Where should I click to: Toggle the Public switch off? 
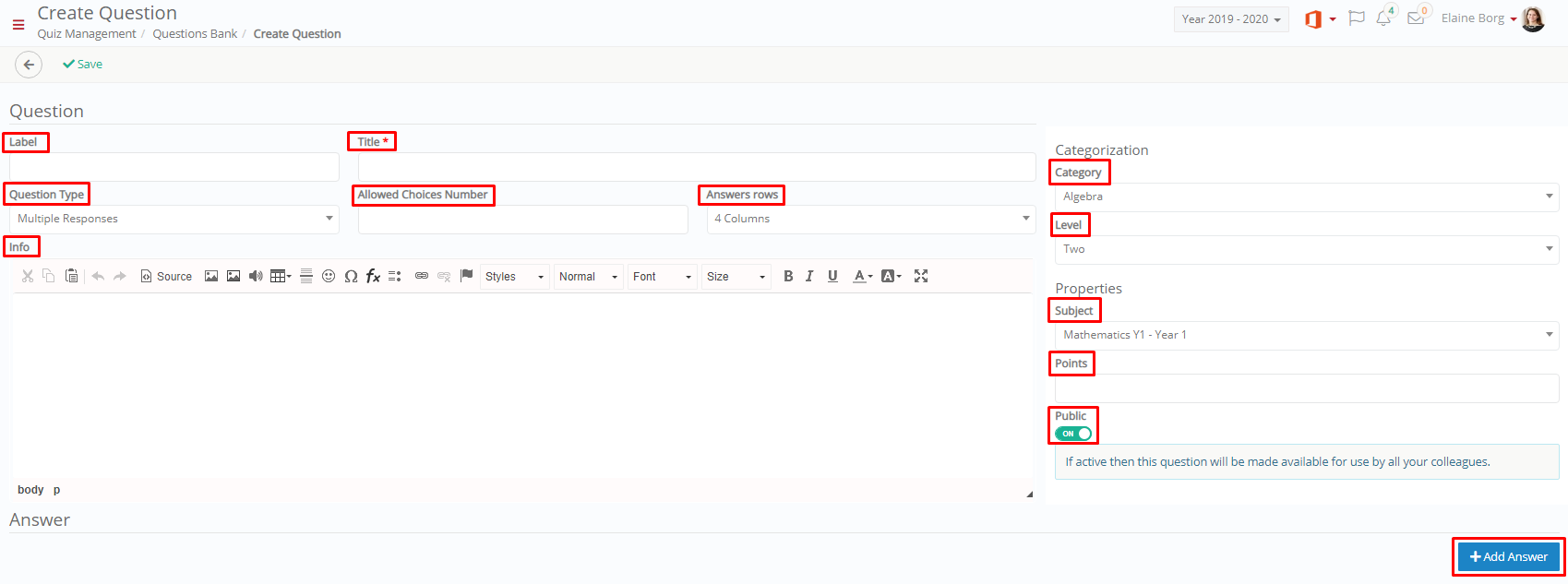(x=1073, y=434)
